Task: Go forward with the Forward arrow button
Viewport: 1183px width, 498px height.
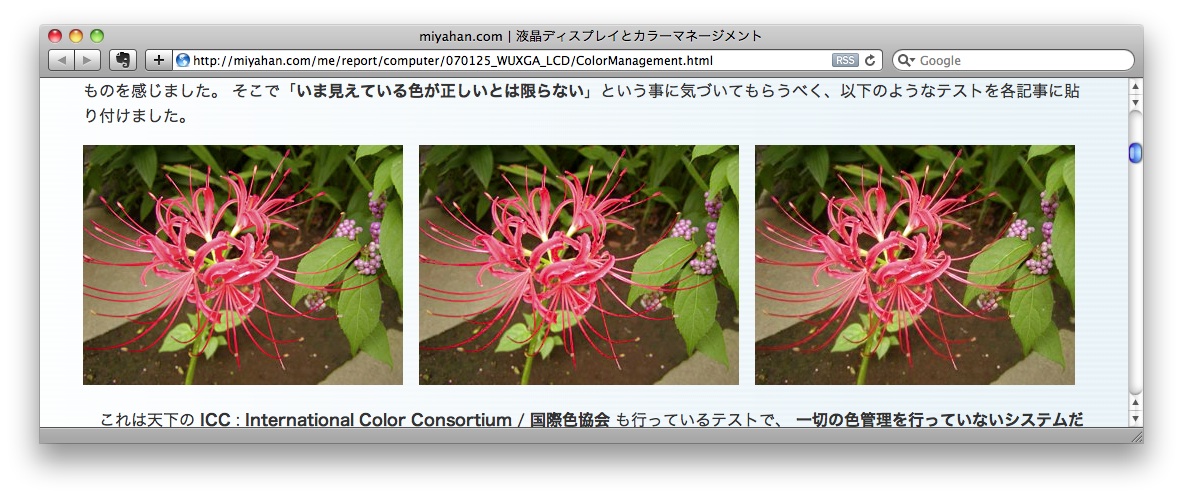Action: point(87,60)
